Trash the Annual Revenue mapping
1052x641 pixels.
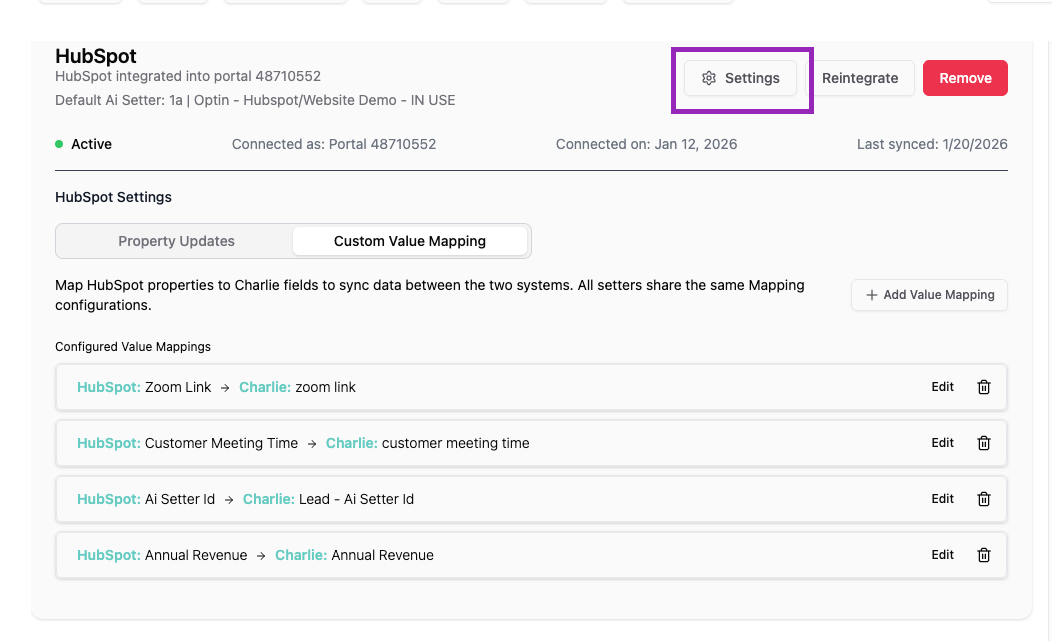984,555
